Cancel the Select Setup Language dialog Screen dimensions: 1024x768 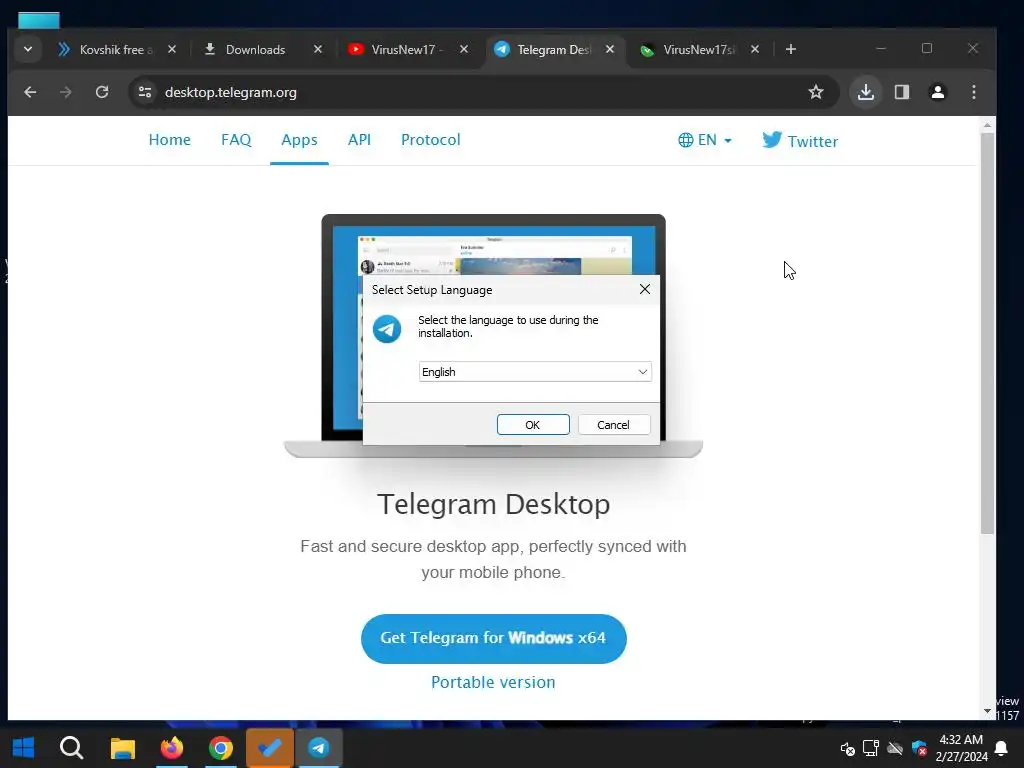[x=614, y=424]
